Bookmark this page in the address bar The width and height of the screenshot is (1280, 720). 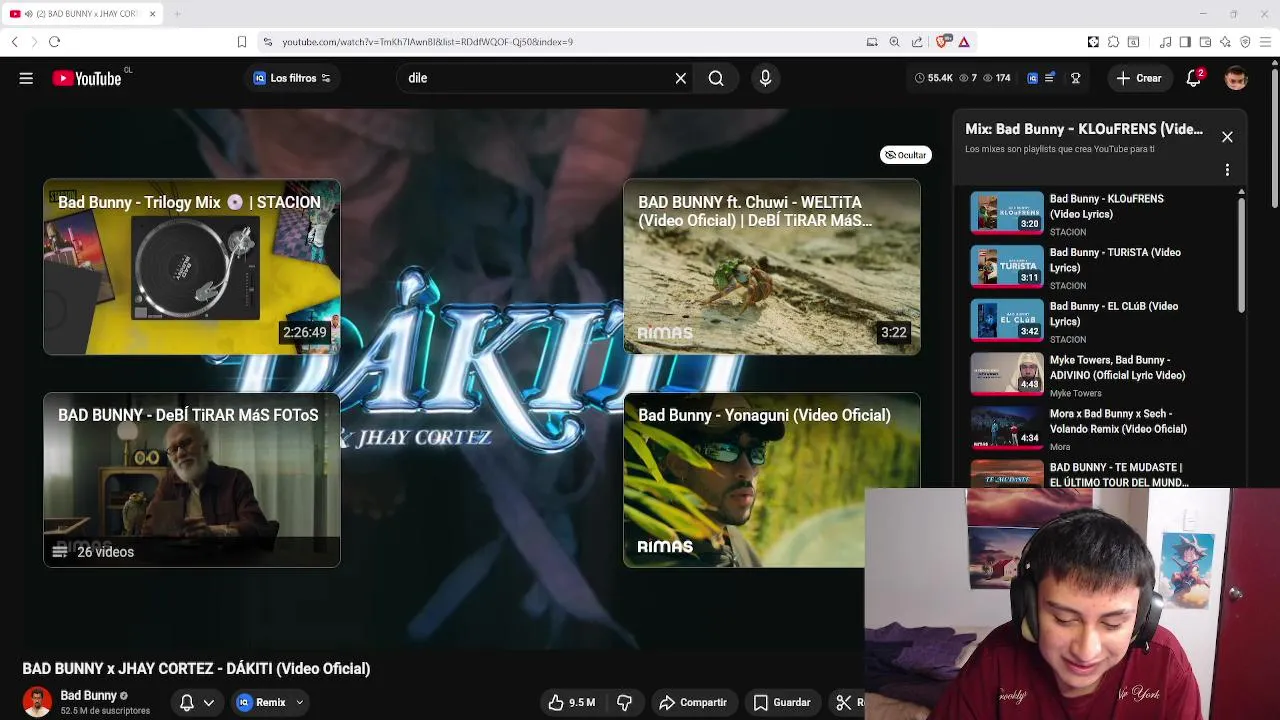[241, 42]
